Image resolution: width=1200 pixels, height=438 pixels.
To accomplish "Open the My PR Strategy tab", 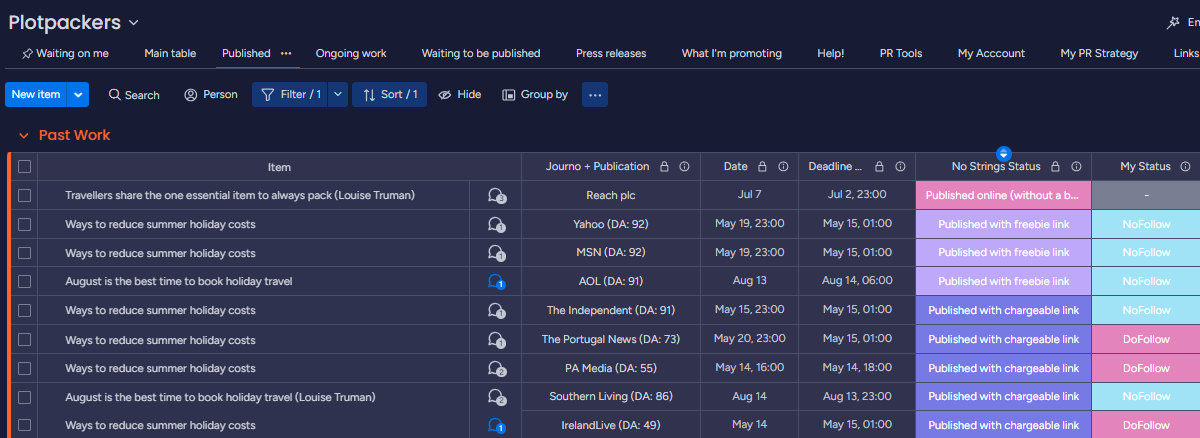I will 1099,53.
